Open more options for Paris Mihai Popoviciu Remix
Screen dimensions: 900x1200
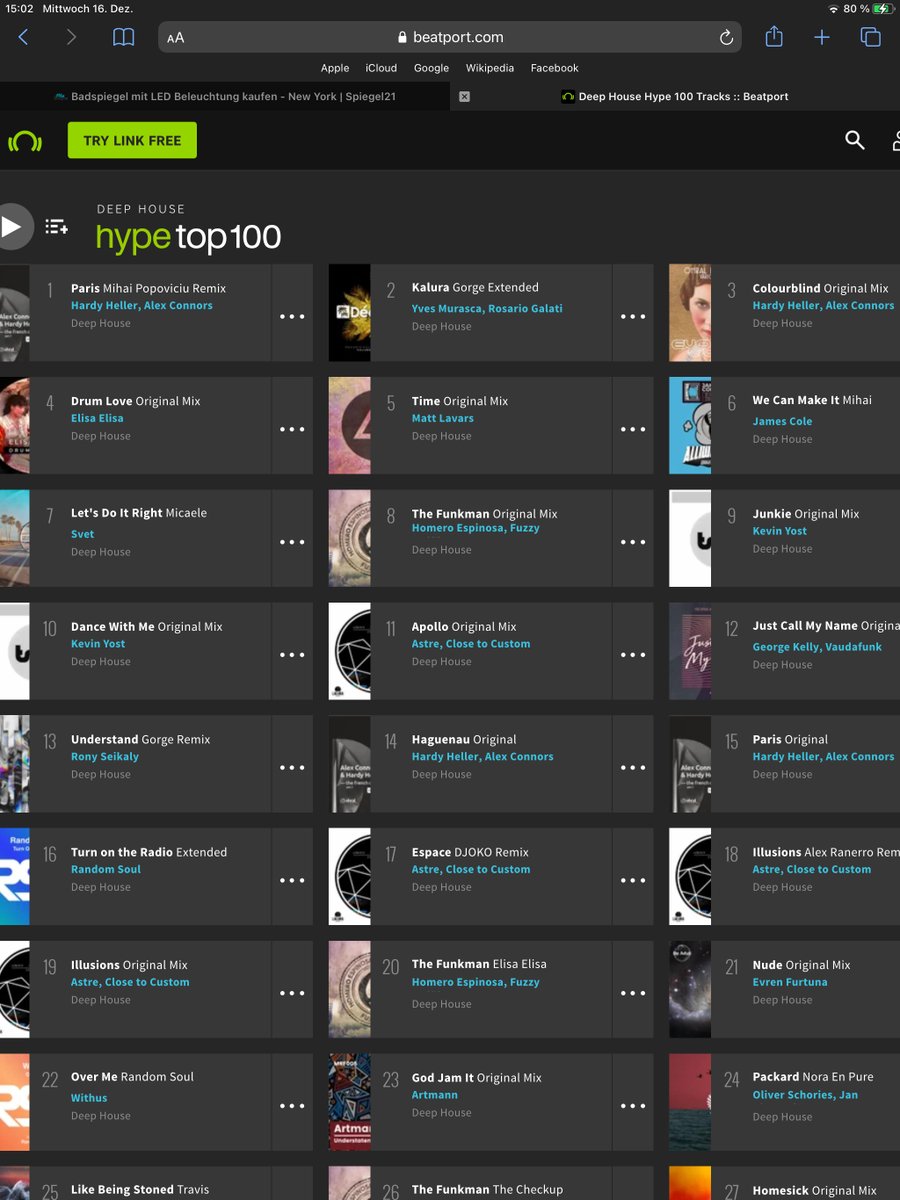pos(292,316)
